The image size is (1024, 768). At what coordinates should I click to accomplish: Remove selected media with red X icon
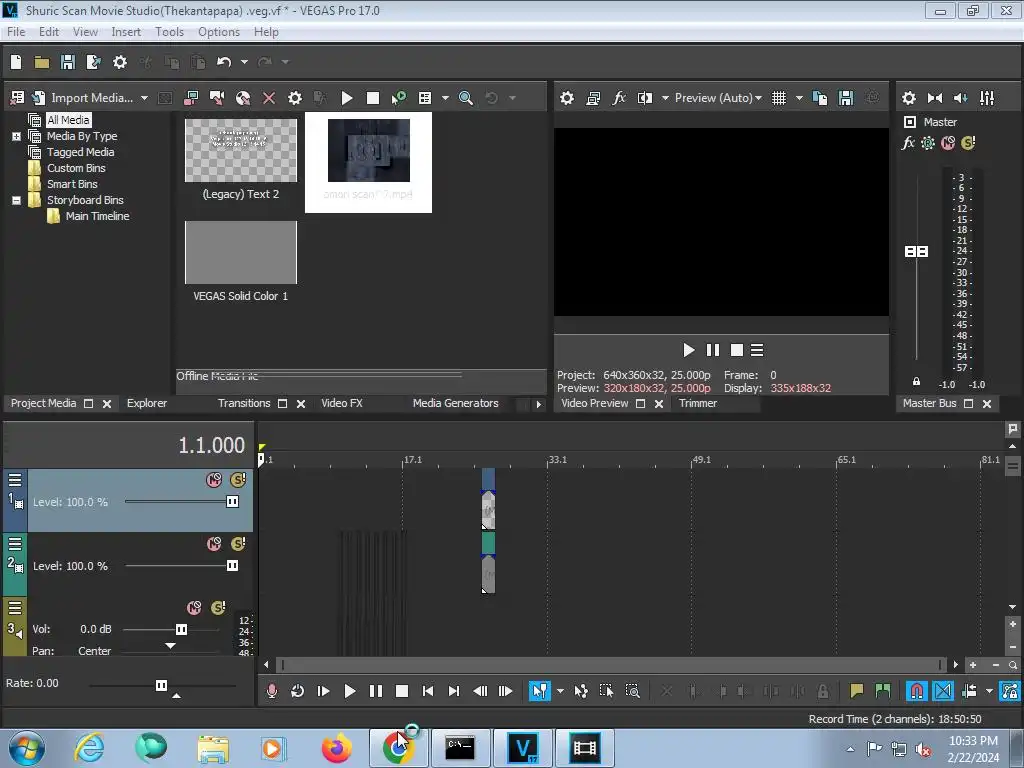tap(268, 98)
